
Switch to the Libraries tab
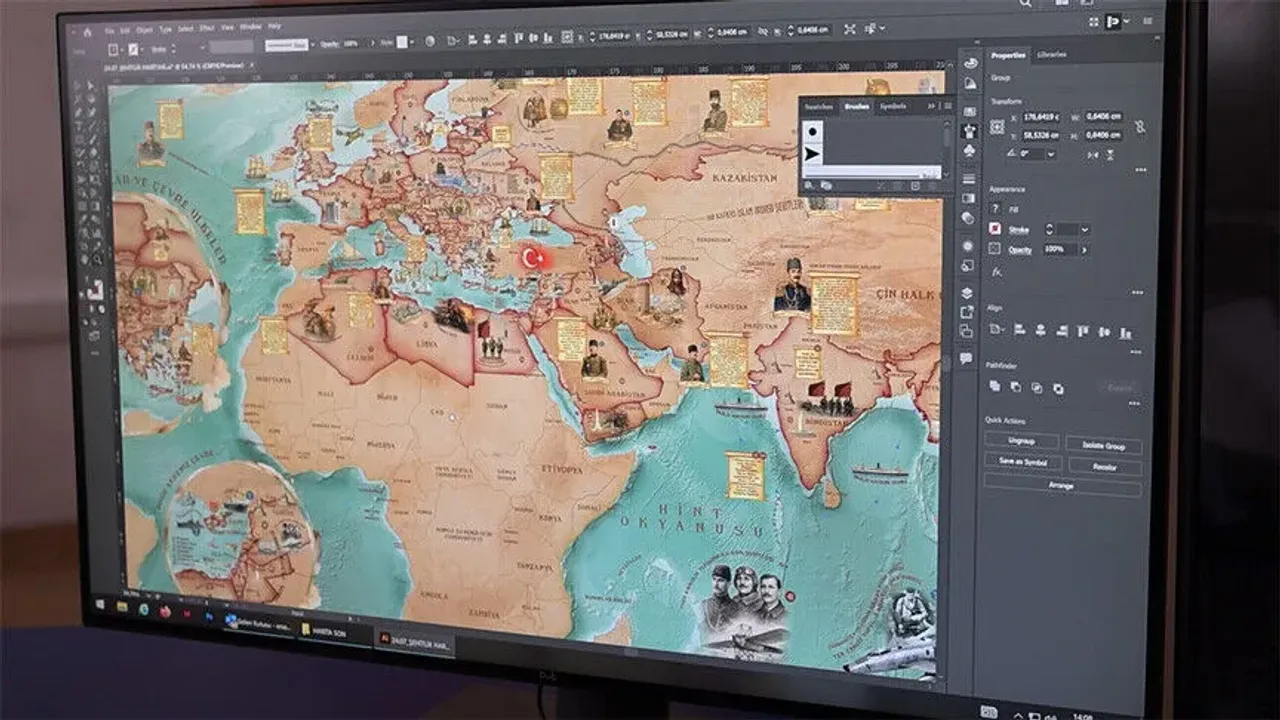[x=1051, y=54]
